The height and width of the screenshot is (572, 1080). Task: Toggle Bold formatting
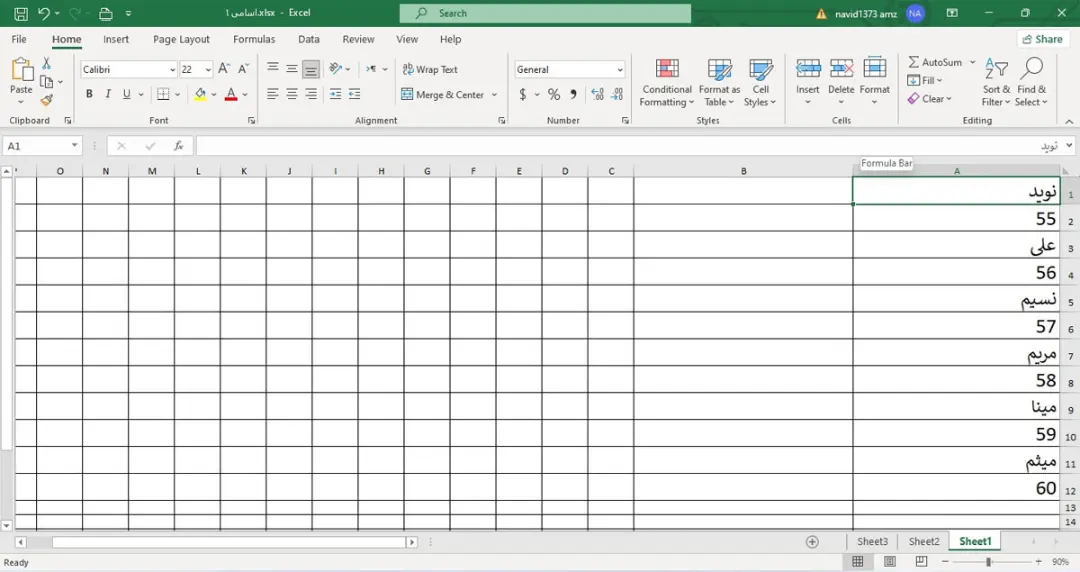89,94
